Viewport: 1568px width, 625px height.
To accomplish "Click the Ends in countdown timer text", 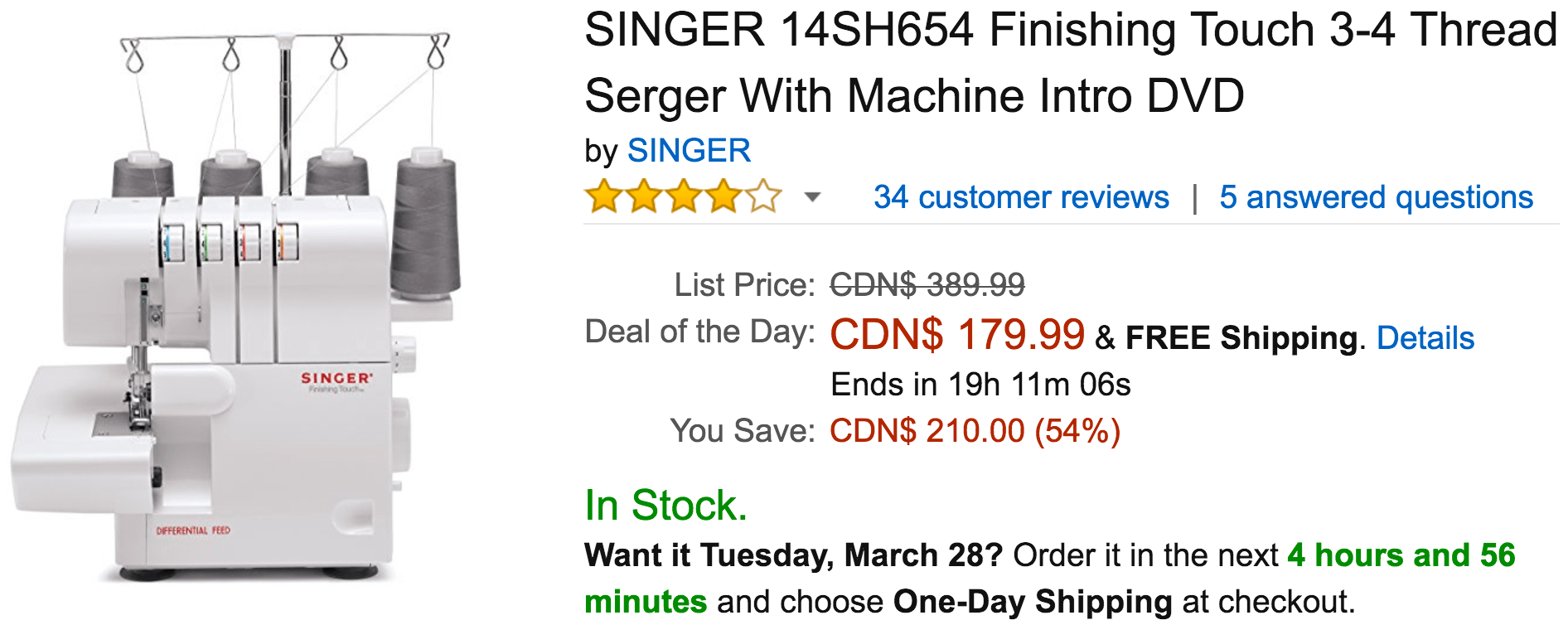I will point(980,385).
